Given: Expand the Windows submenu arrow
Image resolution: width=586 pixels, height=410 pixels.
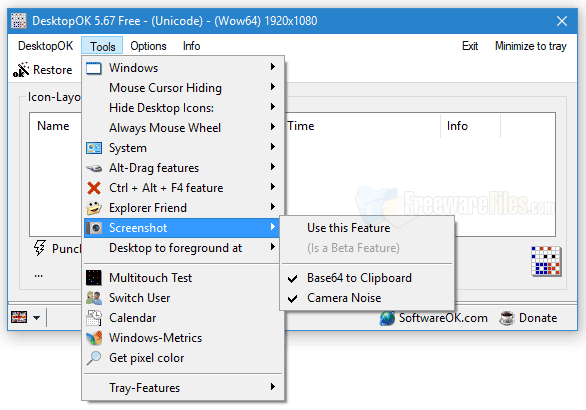Looking at the screenshot, I should tap(273, 67).
